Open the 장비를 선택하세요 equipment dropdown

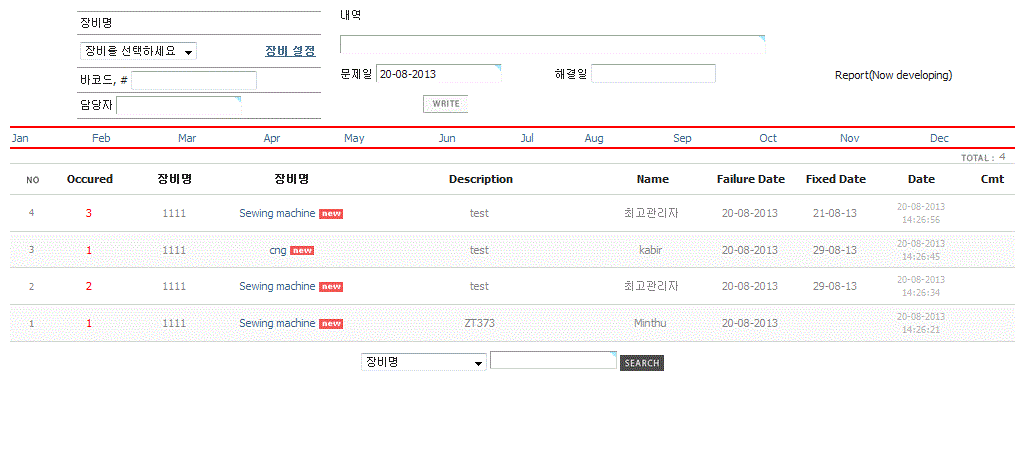(x=138, y=51)
